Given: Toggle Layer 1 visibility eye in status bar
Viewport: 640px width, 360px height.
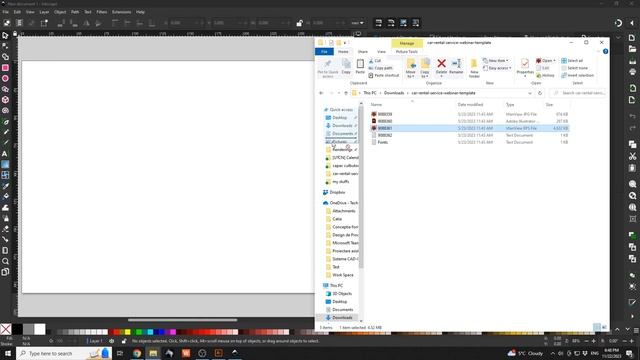Looking at the screenshot, I should pyautogui.click(x=111, y=341).
